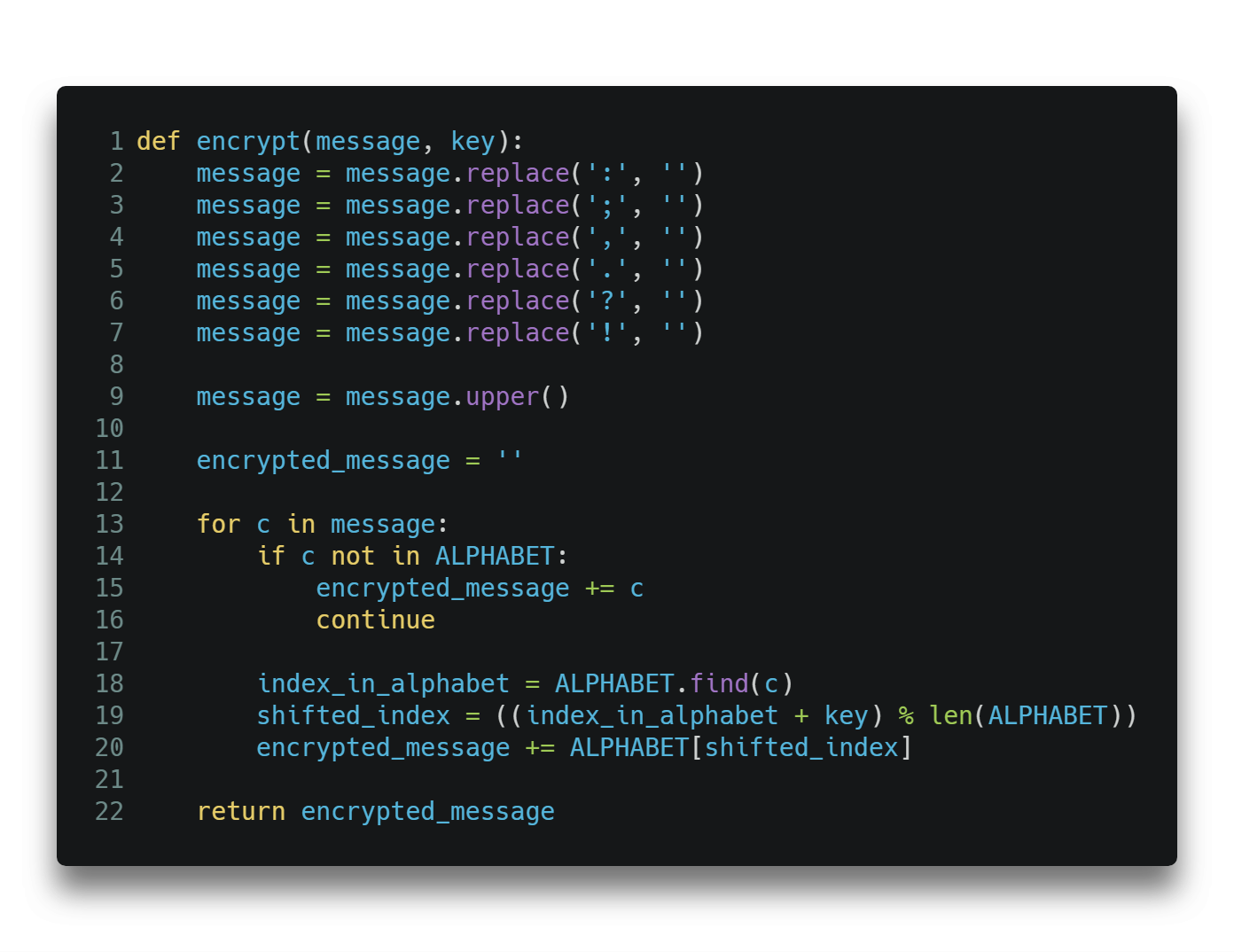
Task: Click 'encrypted_message' assignment on line 11
Action: [323, 460]
